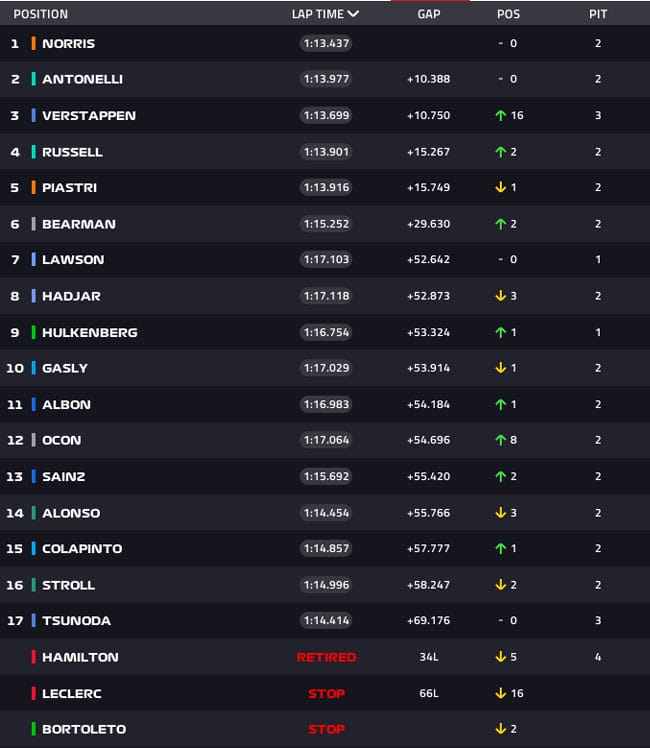
Task: Click the teal team color bar beside Antonelli
Action: [34, 80]
